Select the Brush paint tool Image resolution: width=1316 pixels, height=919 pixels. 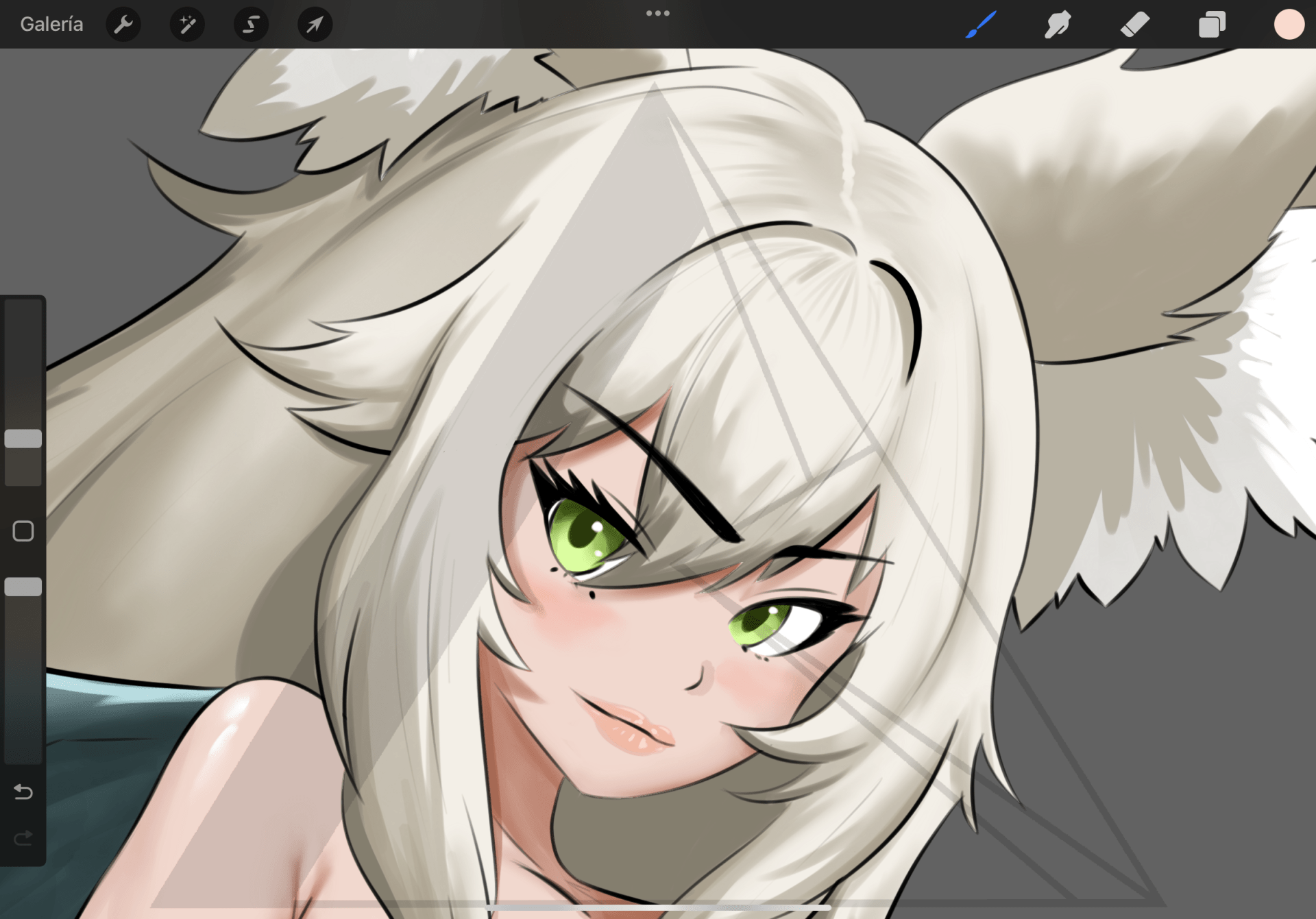981,25
